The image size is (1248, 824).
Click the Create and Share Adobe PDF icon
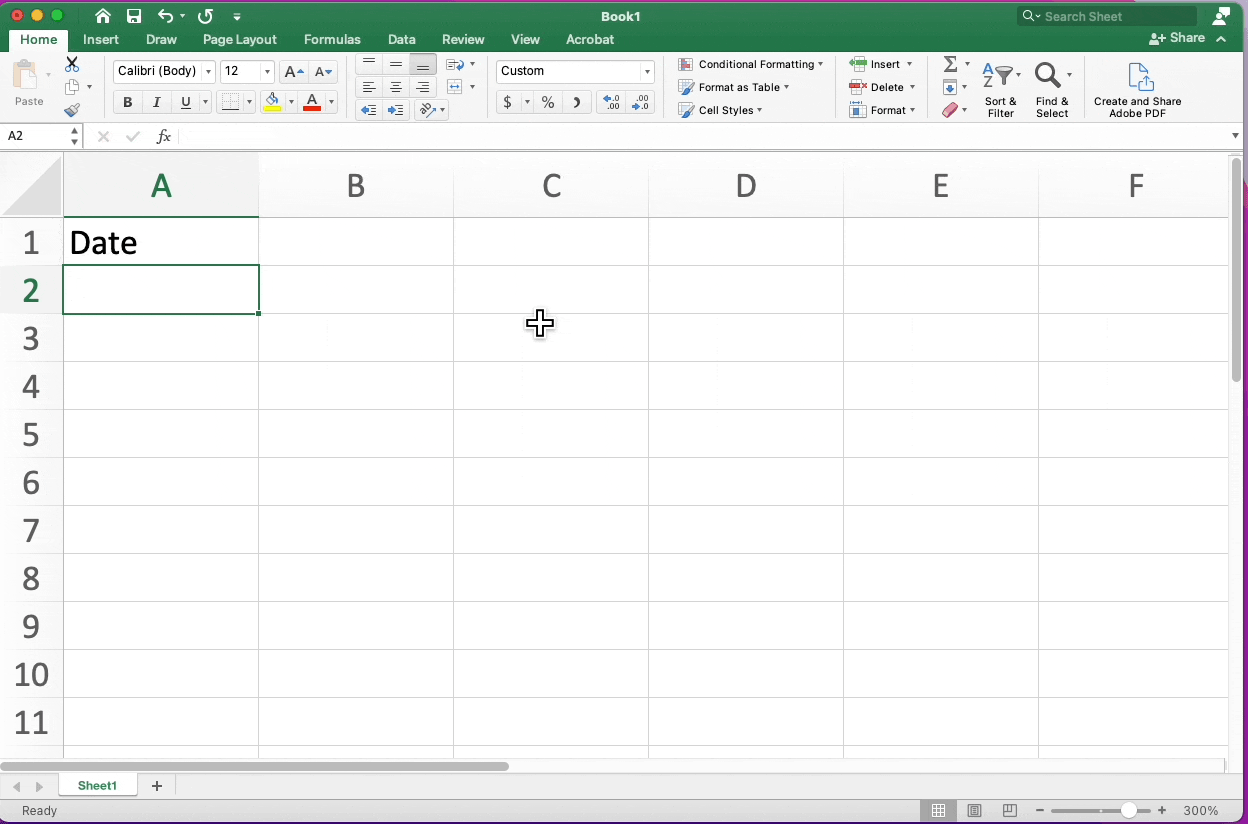pos(1138,78)
